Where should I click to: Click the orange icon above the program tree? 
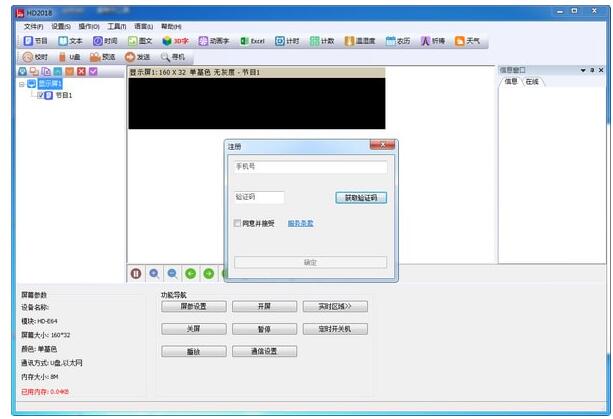tap(69, 71)
